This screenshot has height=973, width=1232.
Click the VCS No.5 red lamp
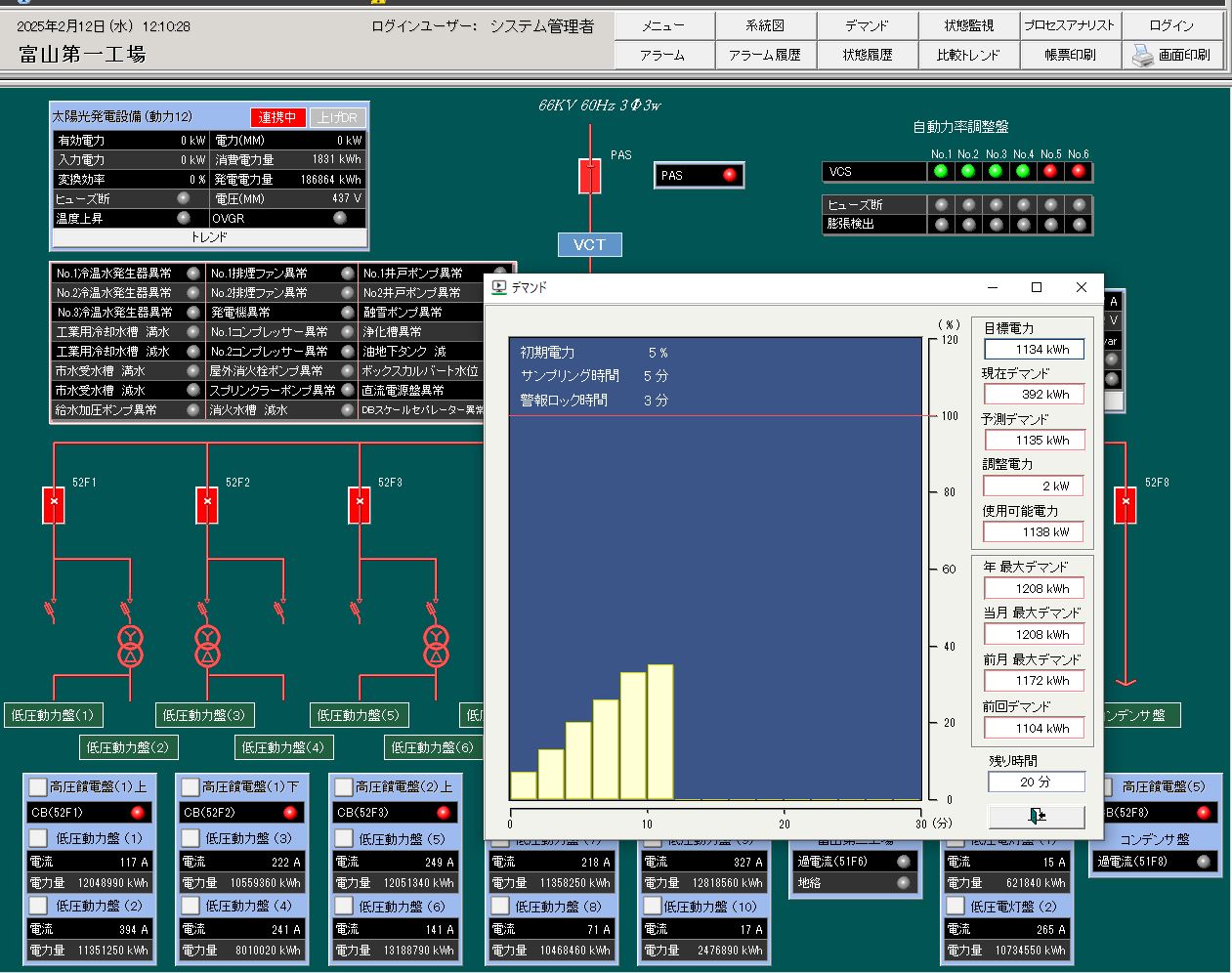[1050, 172]
